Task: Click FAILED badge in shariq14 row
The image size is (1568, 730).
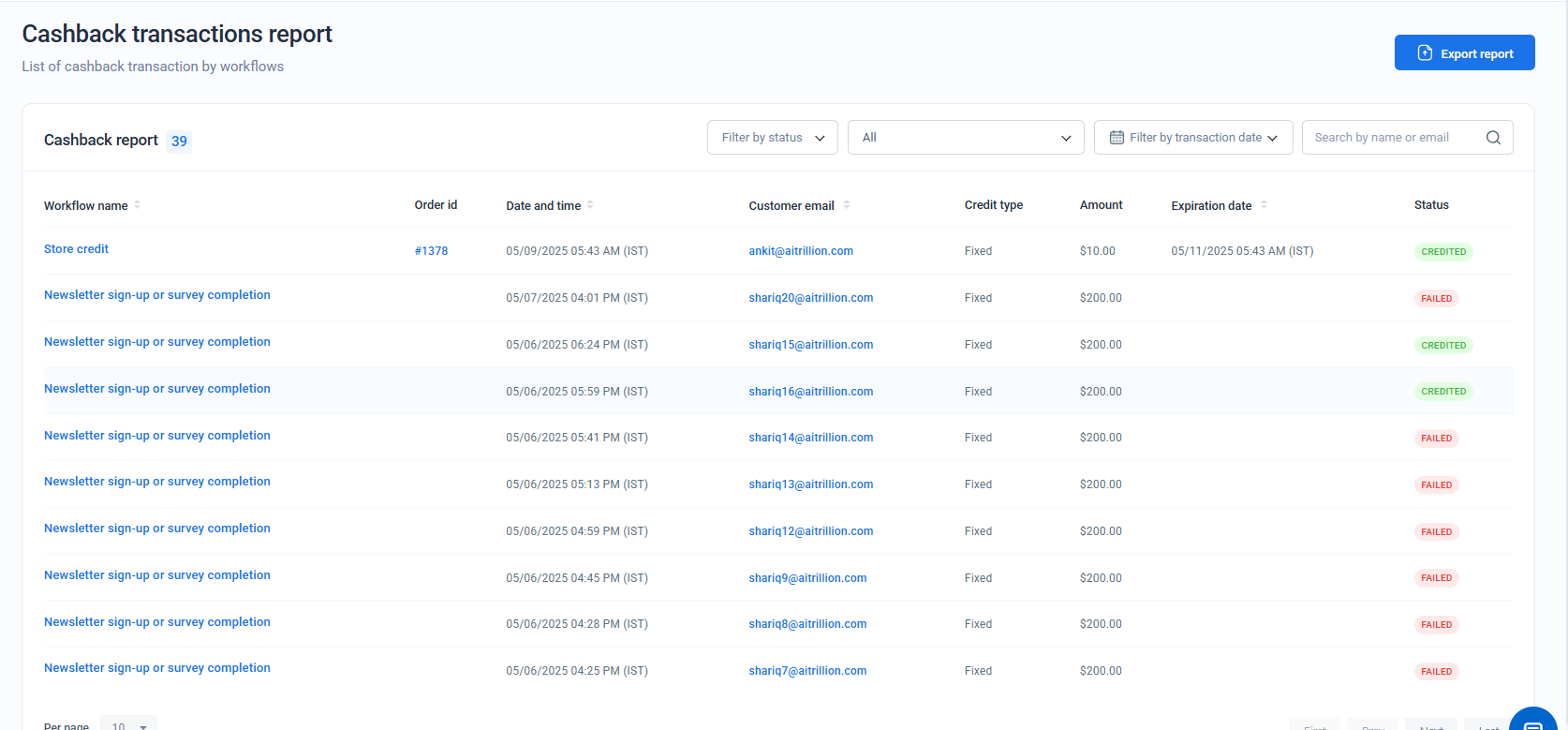Action: click(1436, 438)
